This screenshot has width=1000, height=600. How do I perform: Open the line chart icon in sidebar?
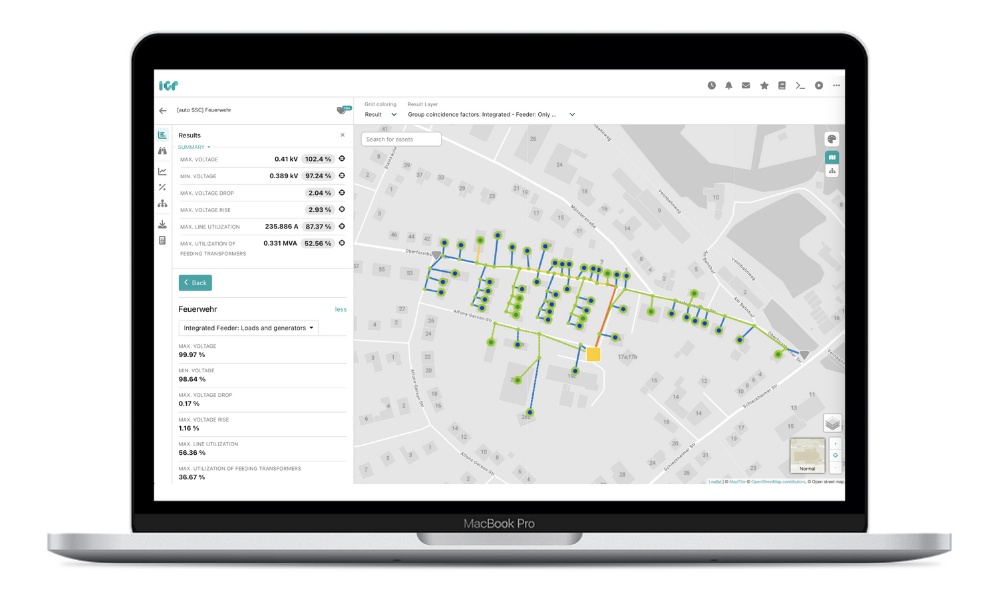tap(162, 171)
